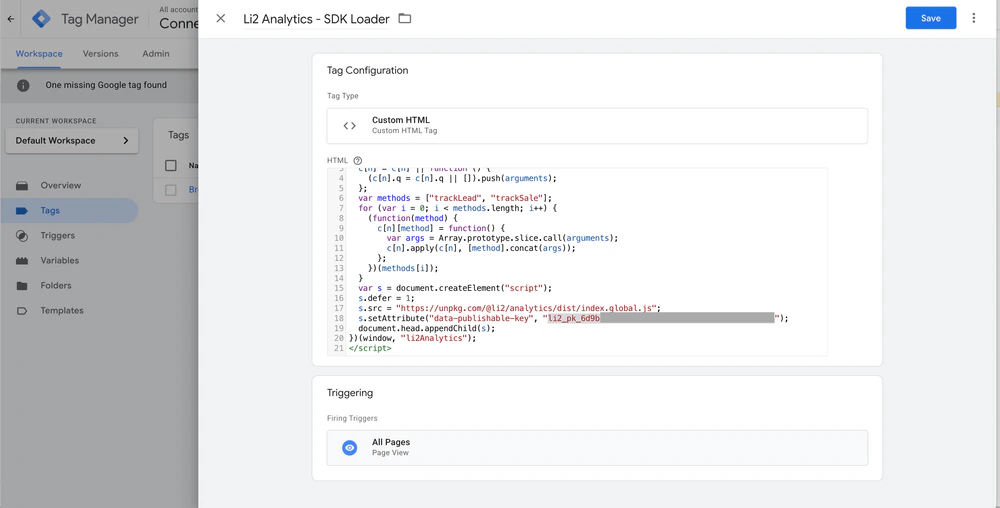Click the Tag Configuration heading
The height and width of the screenshot is (508, 1000).
[367, 70]
